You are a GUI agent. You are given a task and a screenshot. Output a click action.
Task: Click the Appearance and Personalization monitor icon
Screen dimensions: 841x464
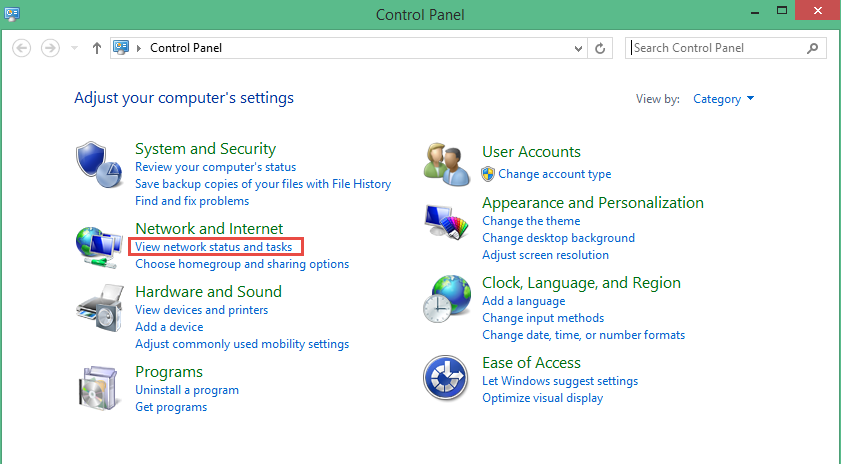click(446, 222)
